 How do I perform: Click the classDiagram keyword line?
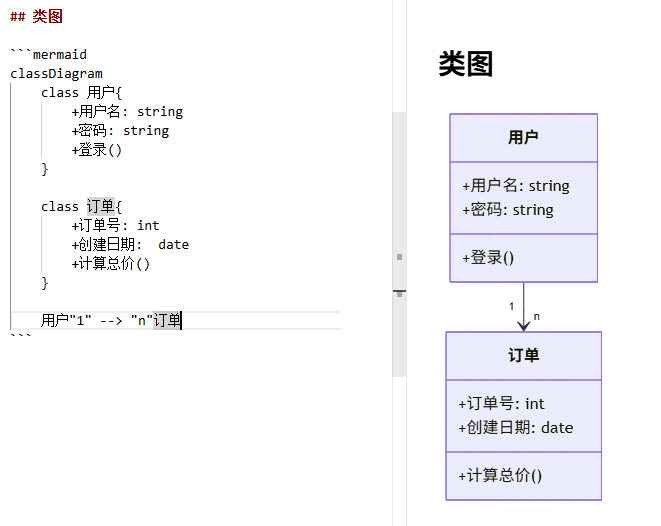click(x=56, y=73)
